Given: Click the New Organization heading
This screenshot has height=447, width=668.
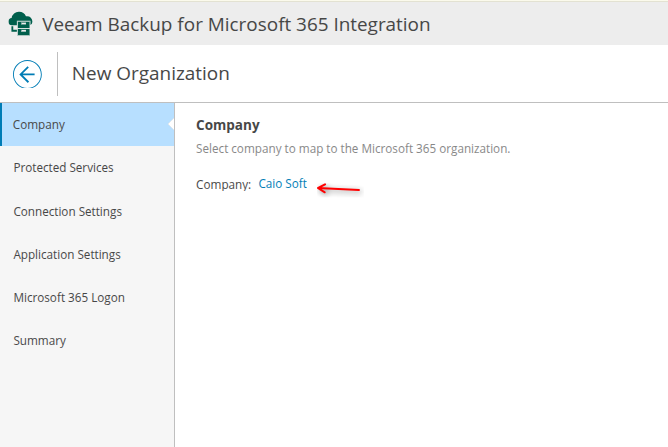Looking at the screenshot, I should [150, 73].
